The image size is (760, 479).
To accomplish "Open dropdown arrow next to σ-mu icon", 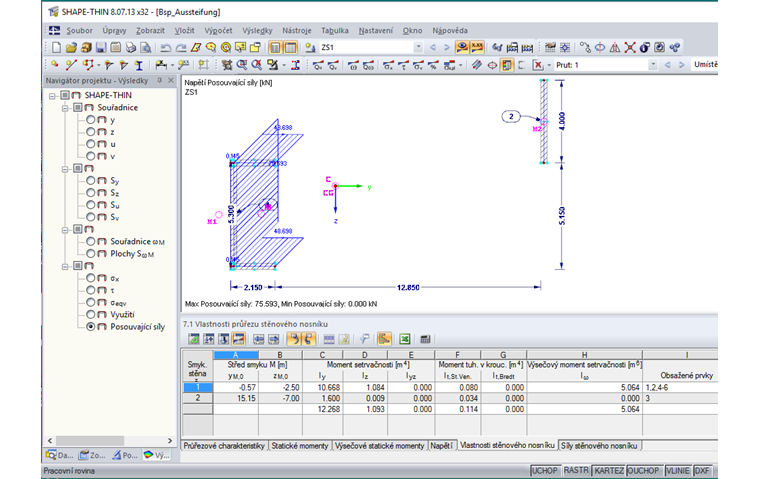I will [x=460, y=65].
